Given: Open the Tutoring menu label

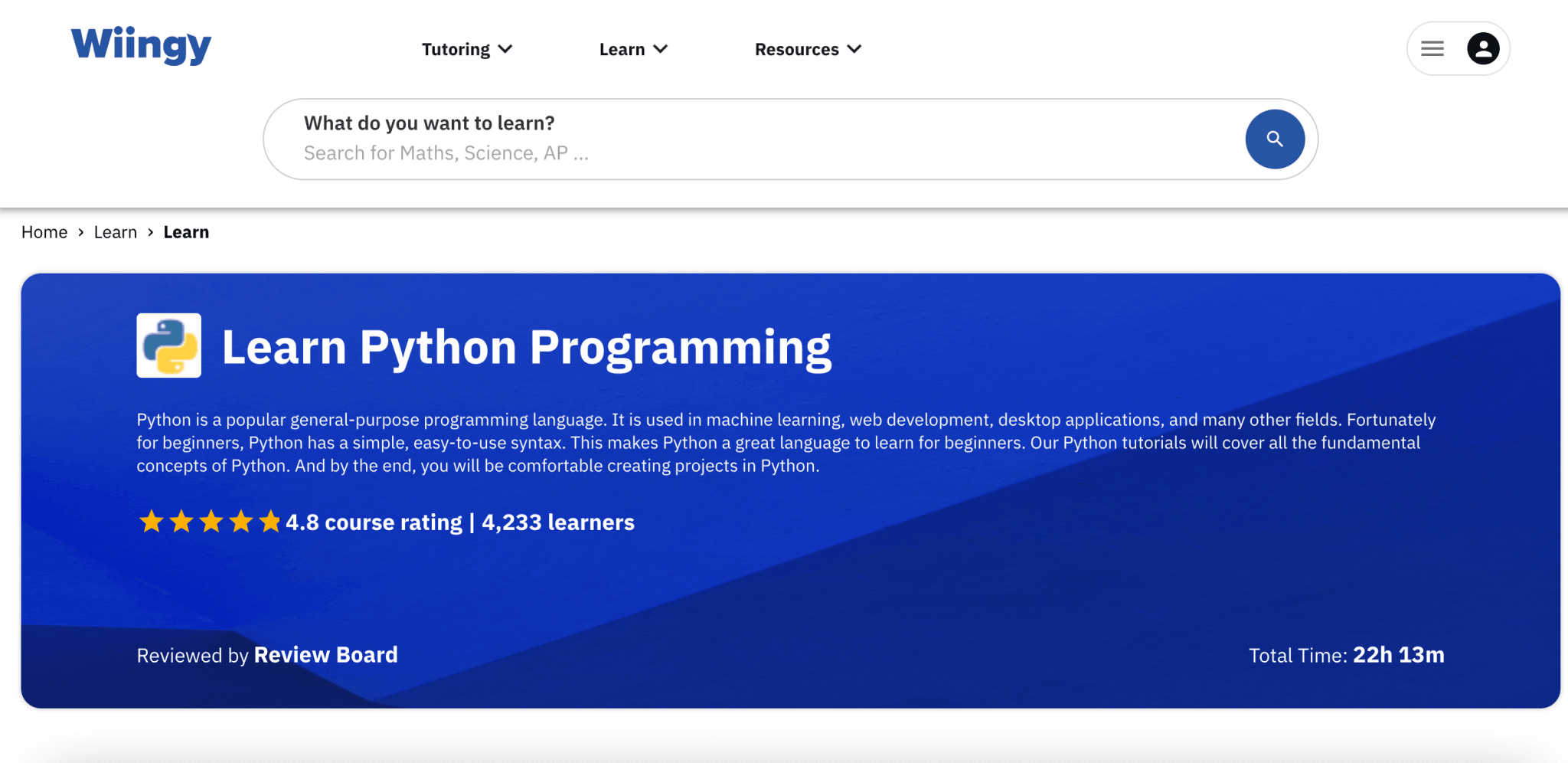Looking at the screenshot, I should click(456, 50).
